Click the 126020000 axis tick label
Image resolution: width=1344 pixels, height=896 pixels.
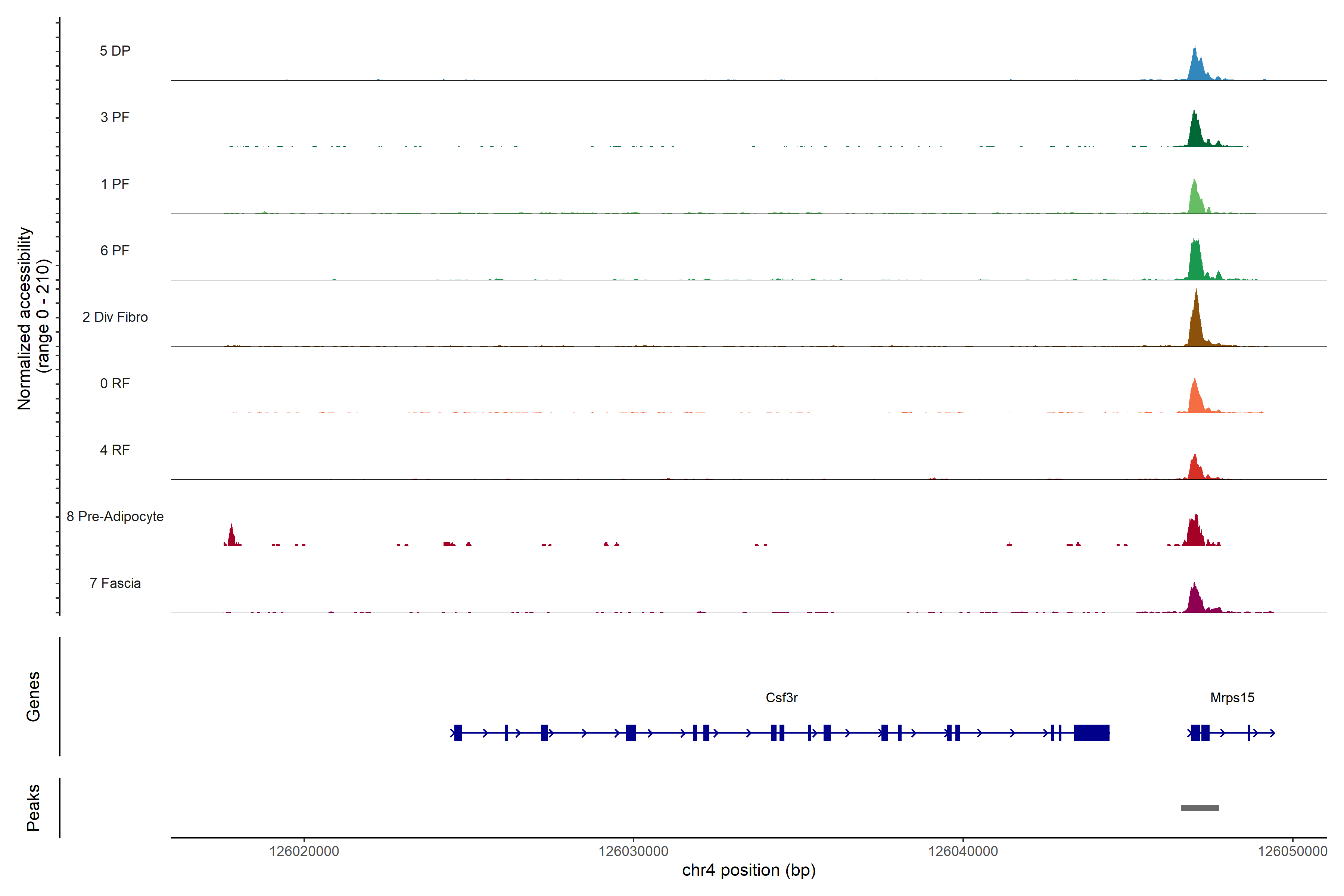point(304,851)
